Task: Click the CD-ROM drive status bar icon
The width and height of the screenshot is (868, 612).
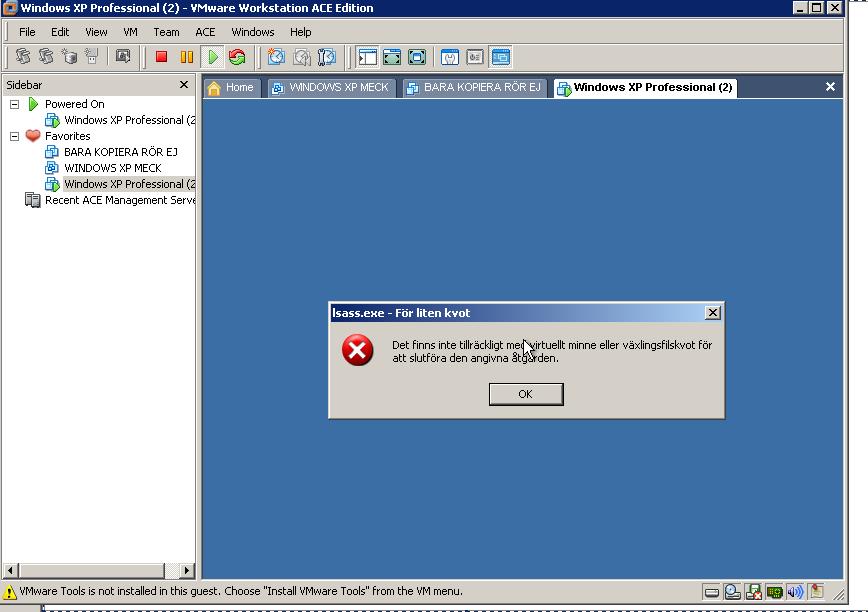Action: (x=732, y=593)
